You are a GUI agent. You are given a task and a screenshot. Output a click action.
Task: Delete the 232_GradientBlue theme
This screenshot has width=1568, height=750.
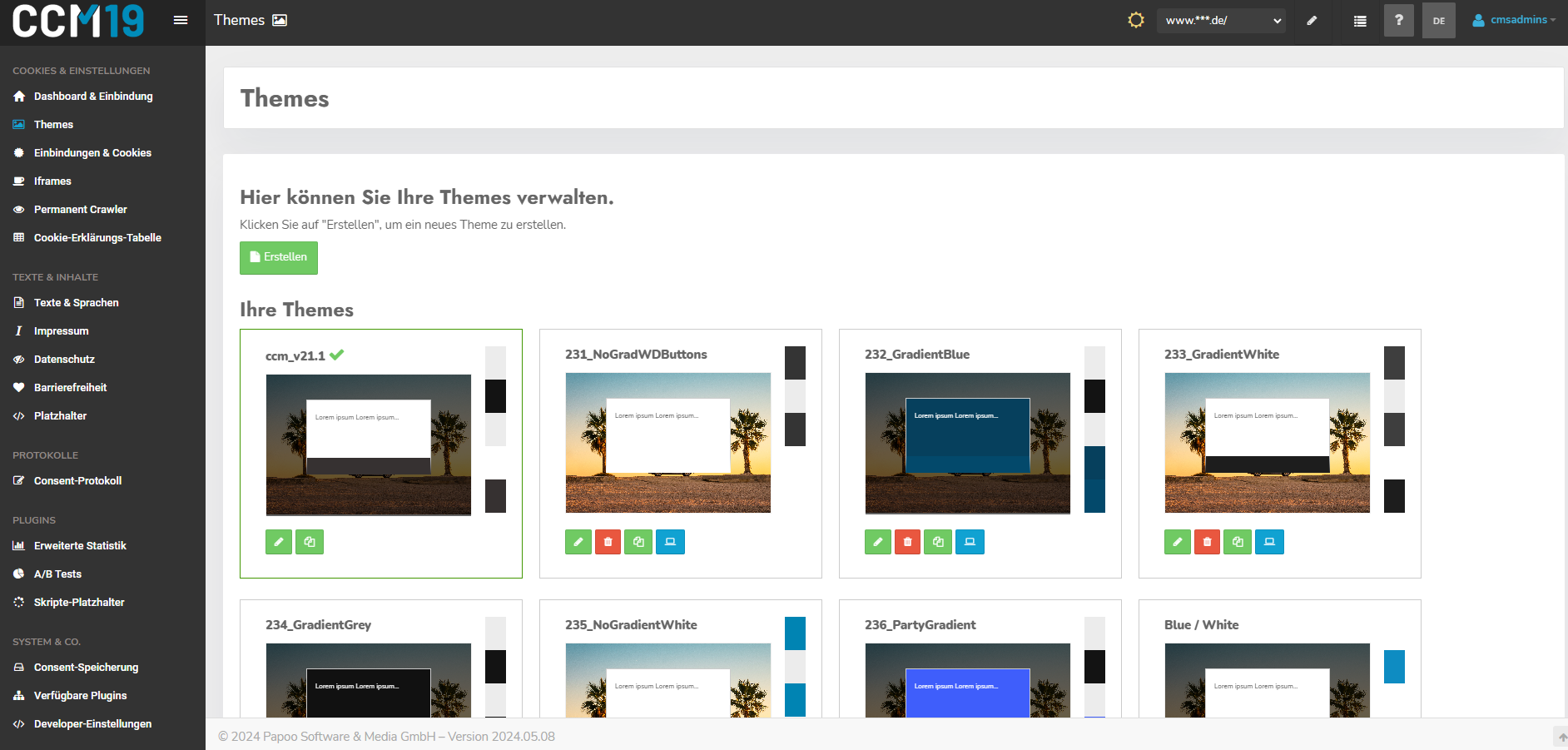[907, 542]
